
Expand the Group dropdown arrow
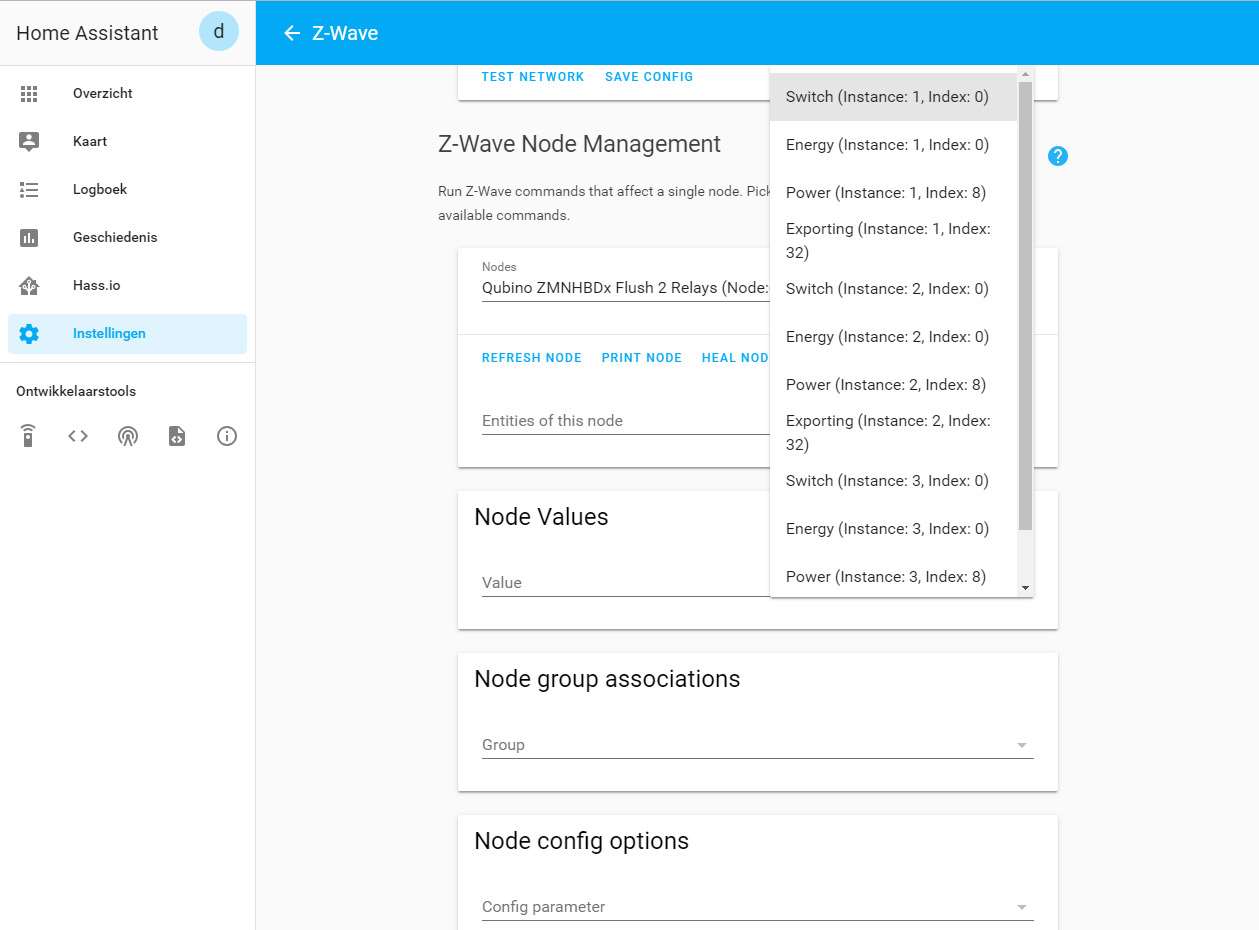coord(1021,746)
